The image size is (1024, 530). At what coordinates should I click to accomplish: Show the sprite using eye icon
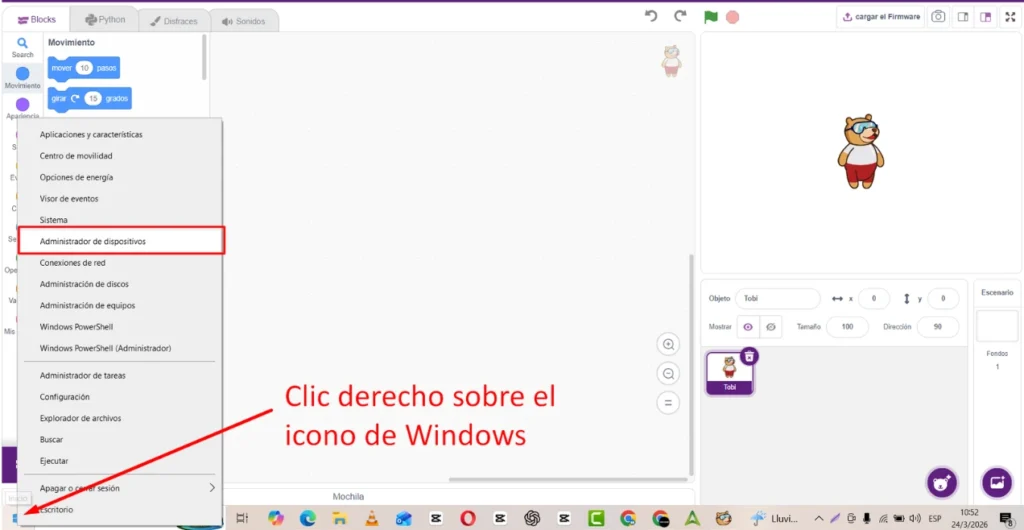coord(747,327)
